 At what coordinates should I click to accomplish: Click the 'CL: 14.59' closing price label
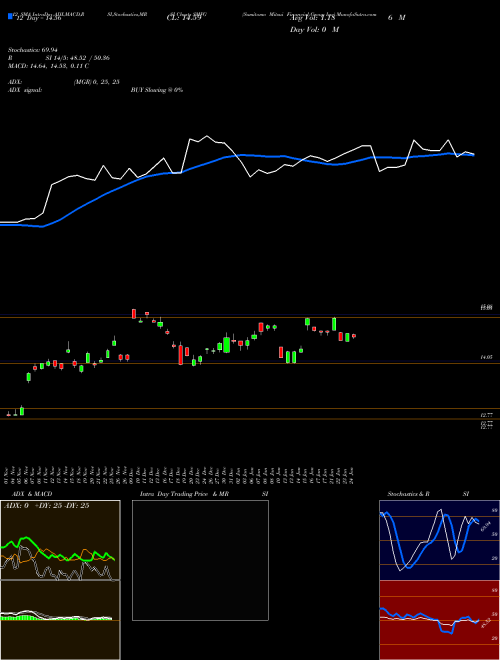pos(184,18)
